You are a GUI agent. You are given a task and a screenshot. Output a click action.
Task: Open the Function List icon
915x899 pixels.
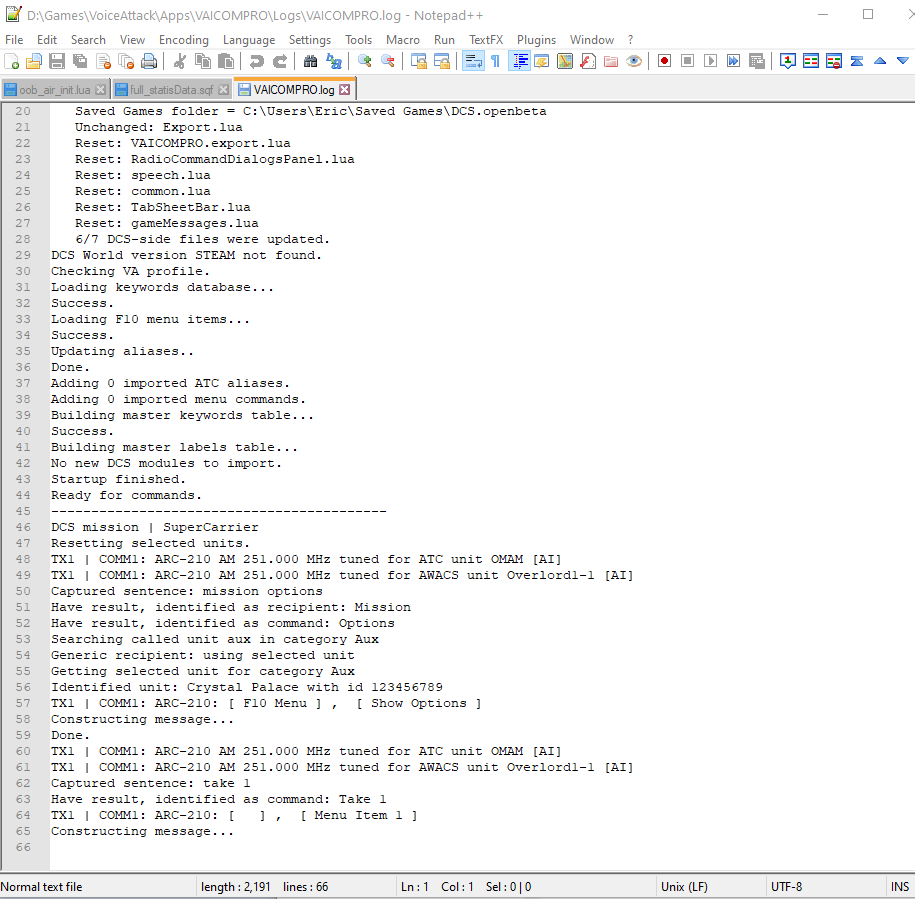588,61
